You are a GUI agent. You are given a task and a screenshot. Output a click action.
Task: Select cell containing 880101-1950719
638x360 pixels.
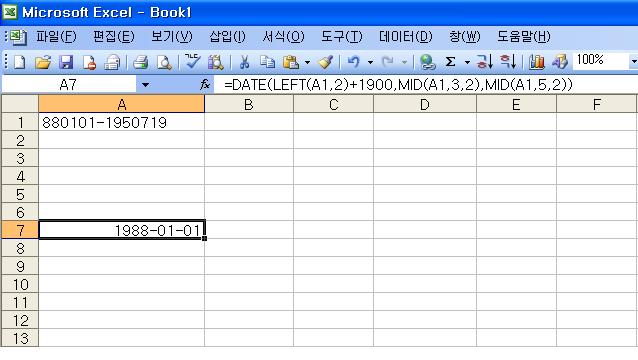[122, 122]
